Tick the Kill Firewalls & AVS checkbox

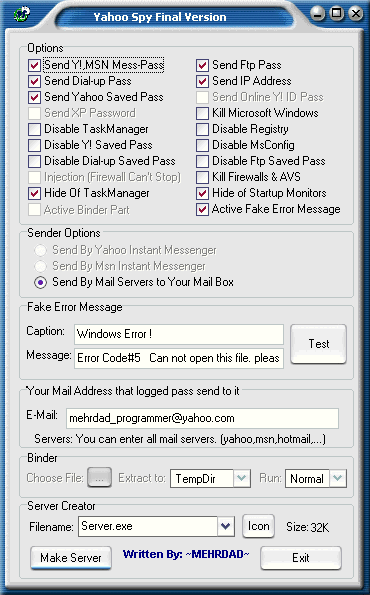202,177
